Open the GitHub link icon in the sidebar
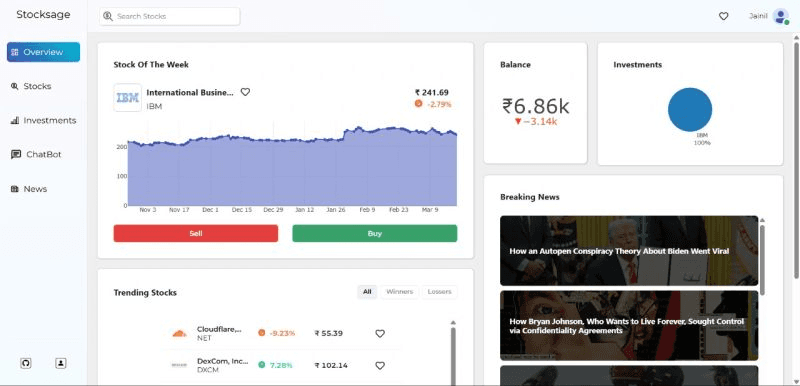Viewport: 800px width, 386px height. click(26, 363)
